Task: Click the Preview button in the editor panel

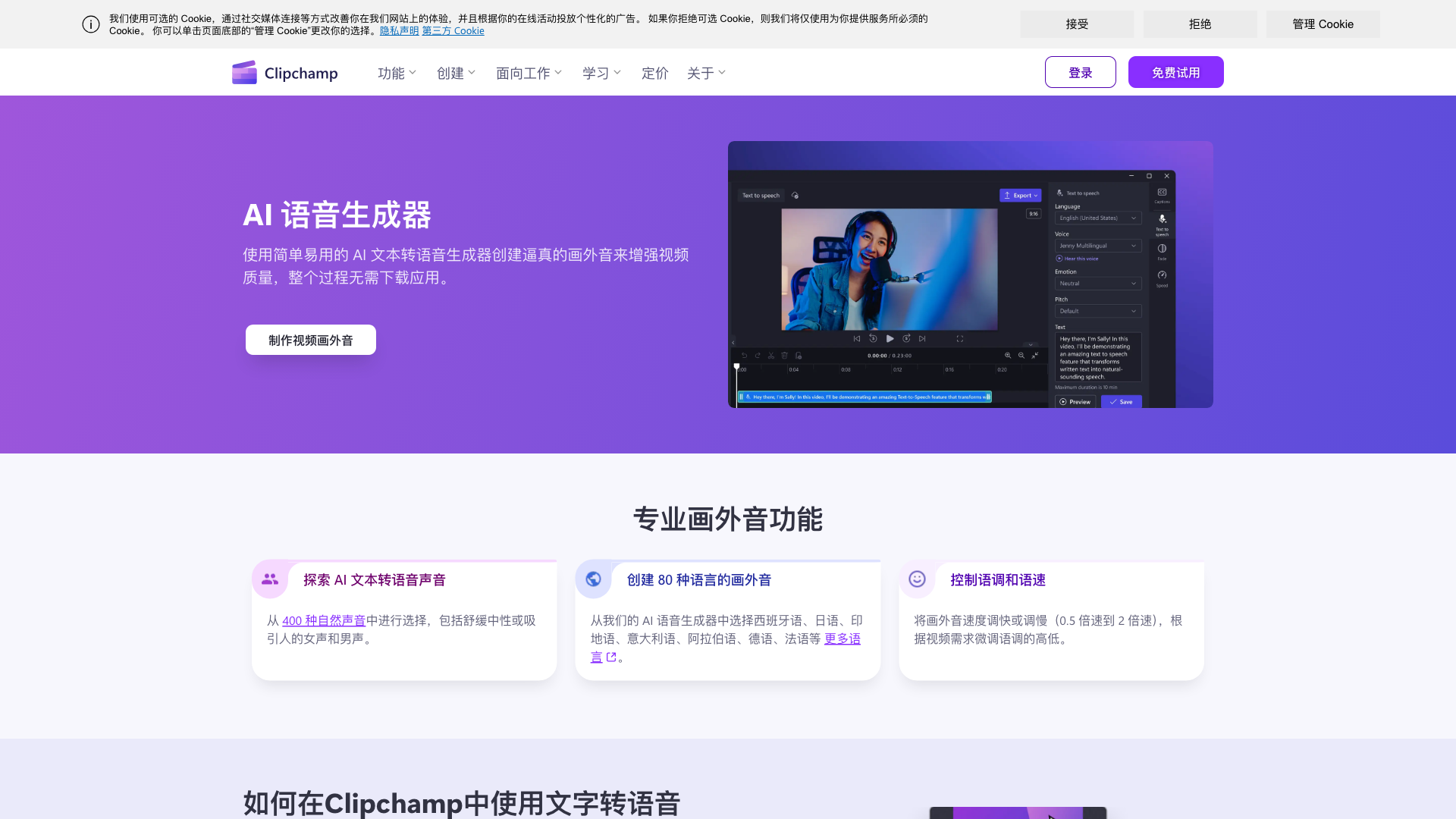Action: 1075,402
